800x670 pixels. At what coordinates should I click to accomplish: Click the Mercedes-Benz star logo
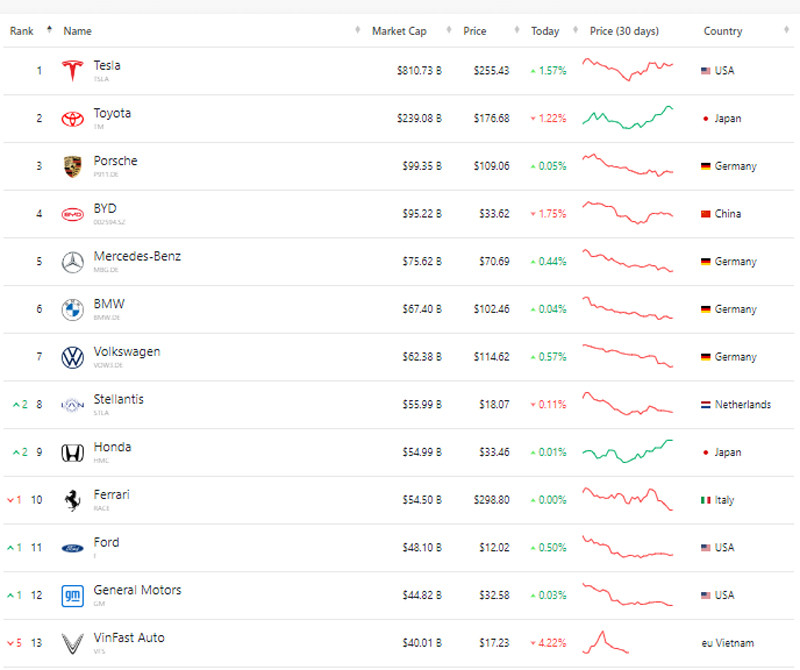coord(72,262)
